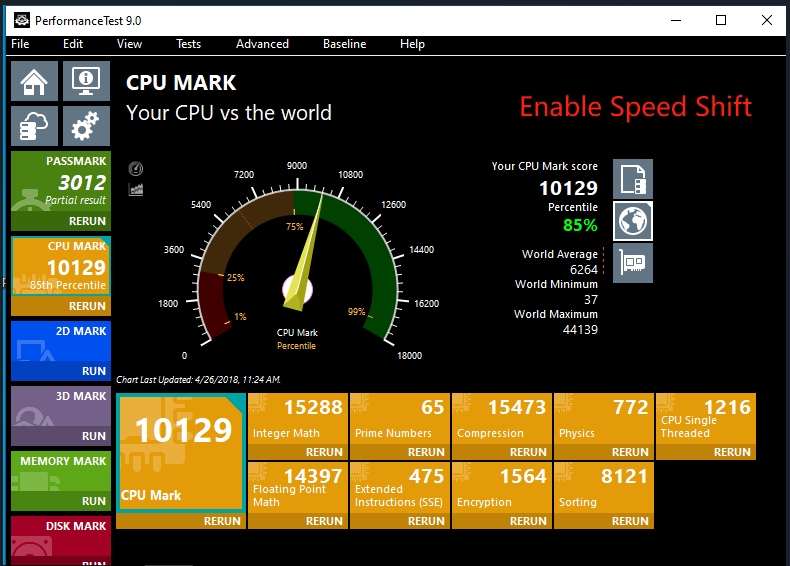Open the System Information monitor icon
Image resolution: width=790 pixels, height=566 pixels.
point(86,81)
